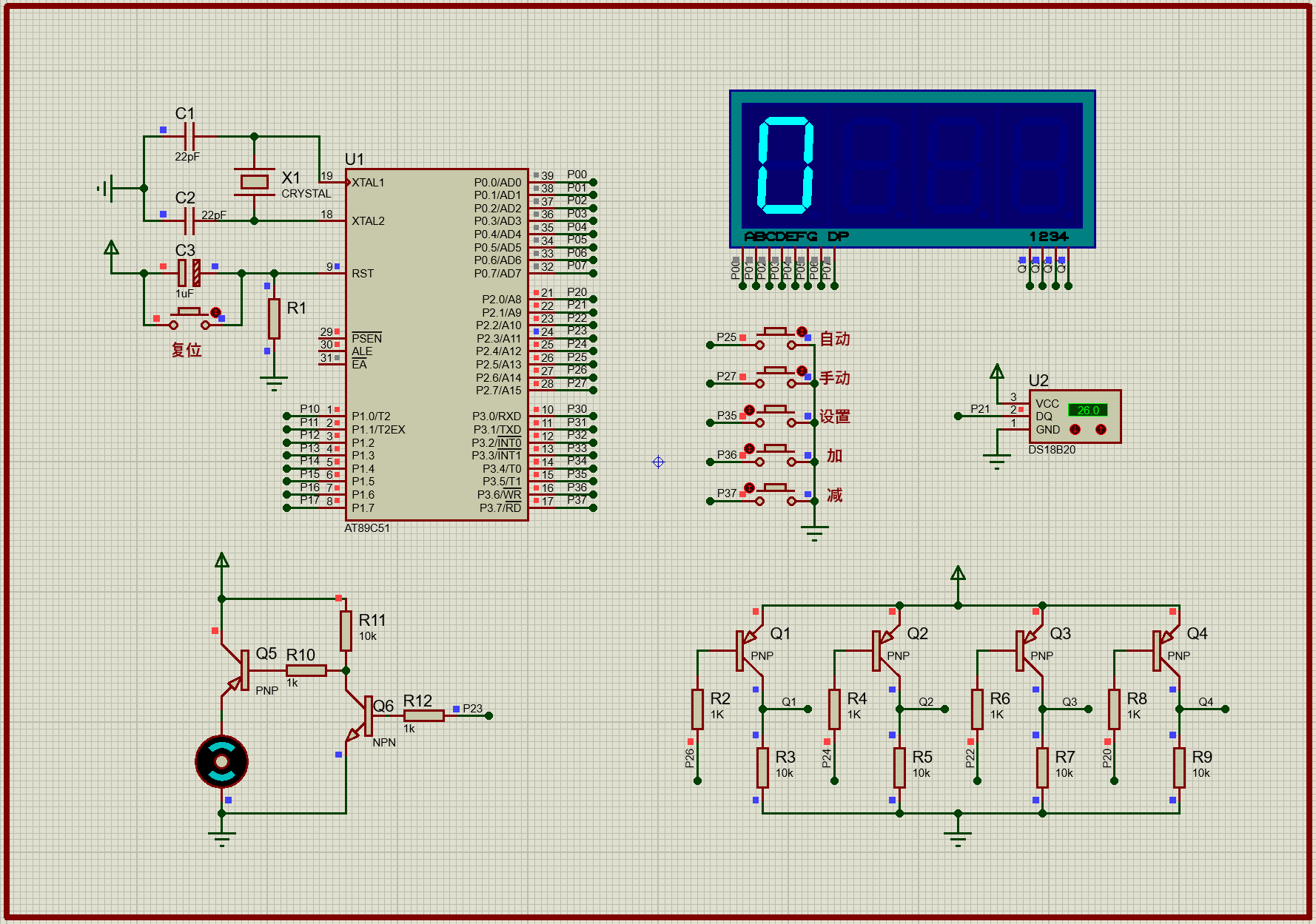Select the ground symbol below resistor R1
The width and height of the screenshot is (1316, 924).
[274, 383]
